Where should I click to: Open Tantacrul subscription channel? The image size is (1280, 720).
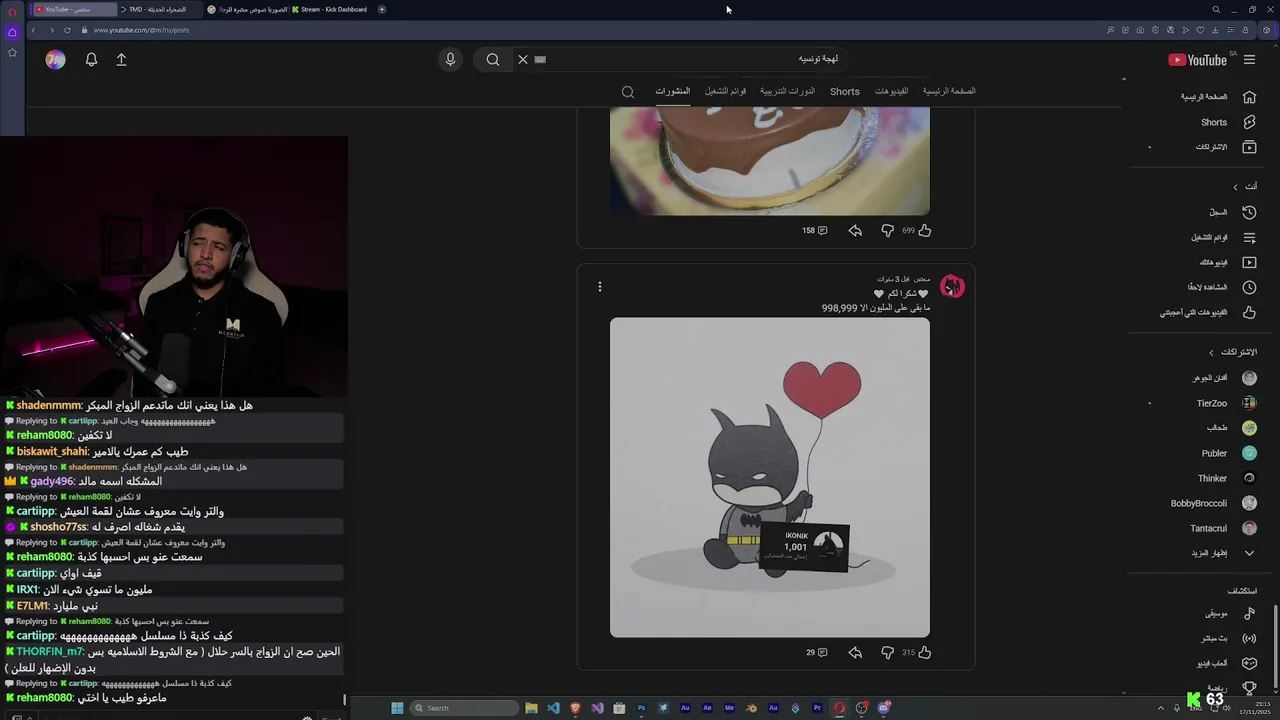pos(1223,528)
